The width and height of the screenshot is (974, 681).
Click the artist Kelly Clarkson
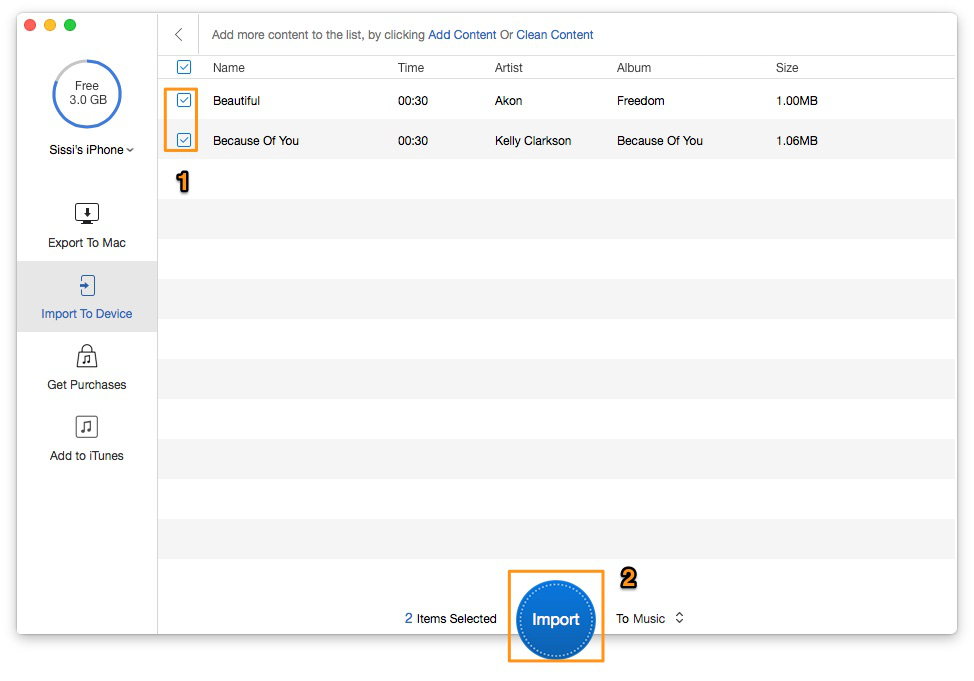click(x=533, y=140)
